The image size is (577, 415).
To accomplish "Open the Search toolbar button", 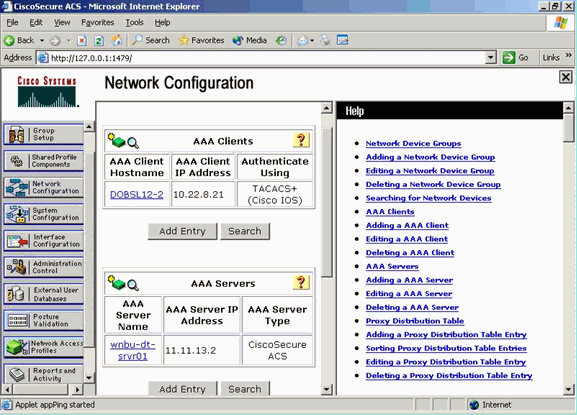I will pyautogui.click(x=151, y=40).
